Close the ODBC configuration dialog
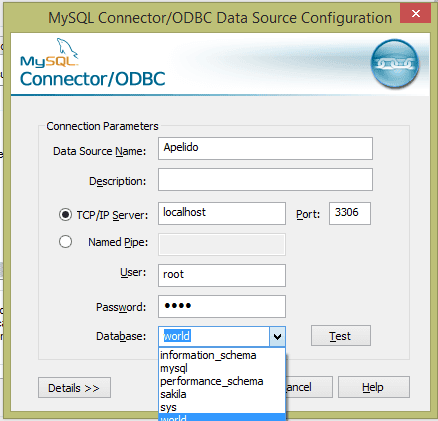The image size is (438, 421). tap(416, 14)
